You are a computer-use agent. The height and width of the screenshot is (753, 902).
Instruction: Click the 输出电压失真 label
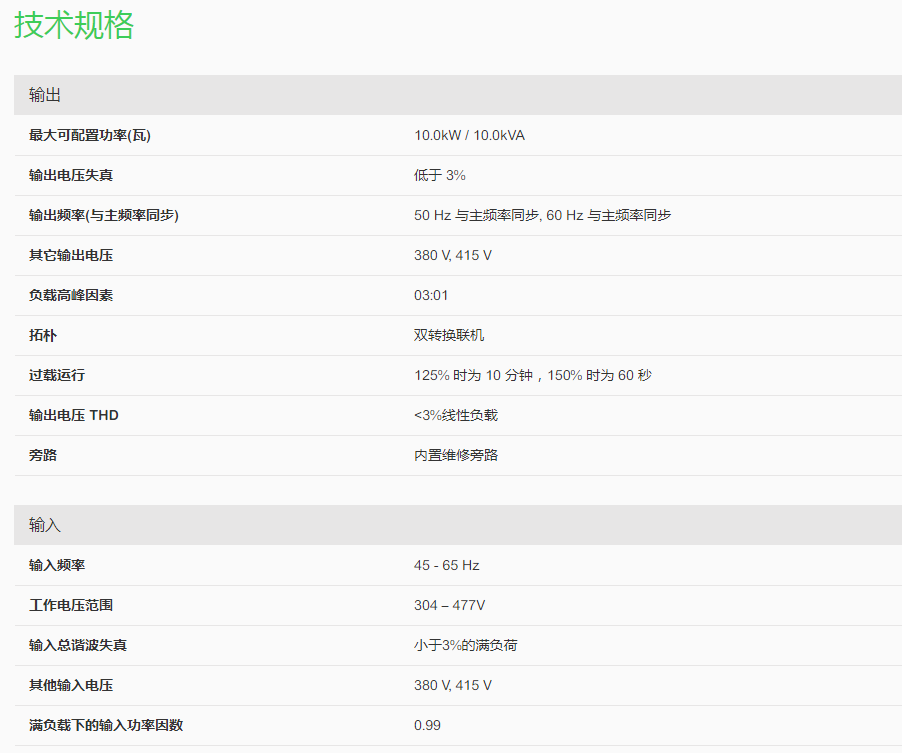pyautogui.click(x=71, y=175)
